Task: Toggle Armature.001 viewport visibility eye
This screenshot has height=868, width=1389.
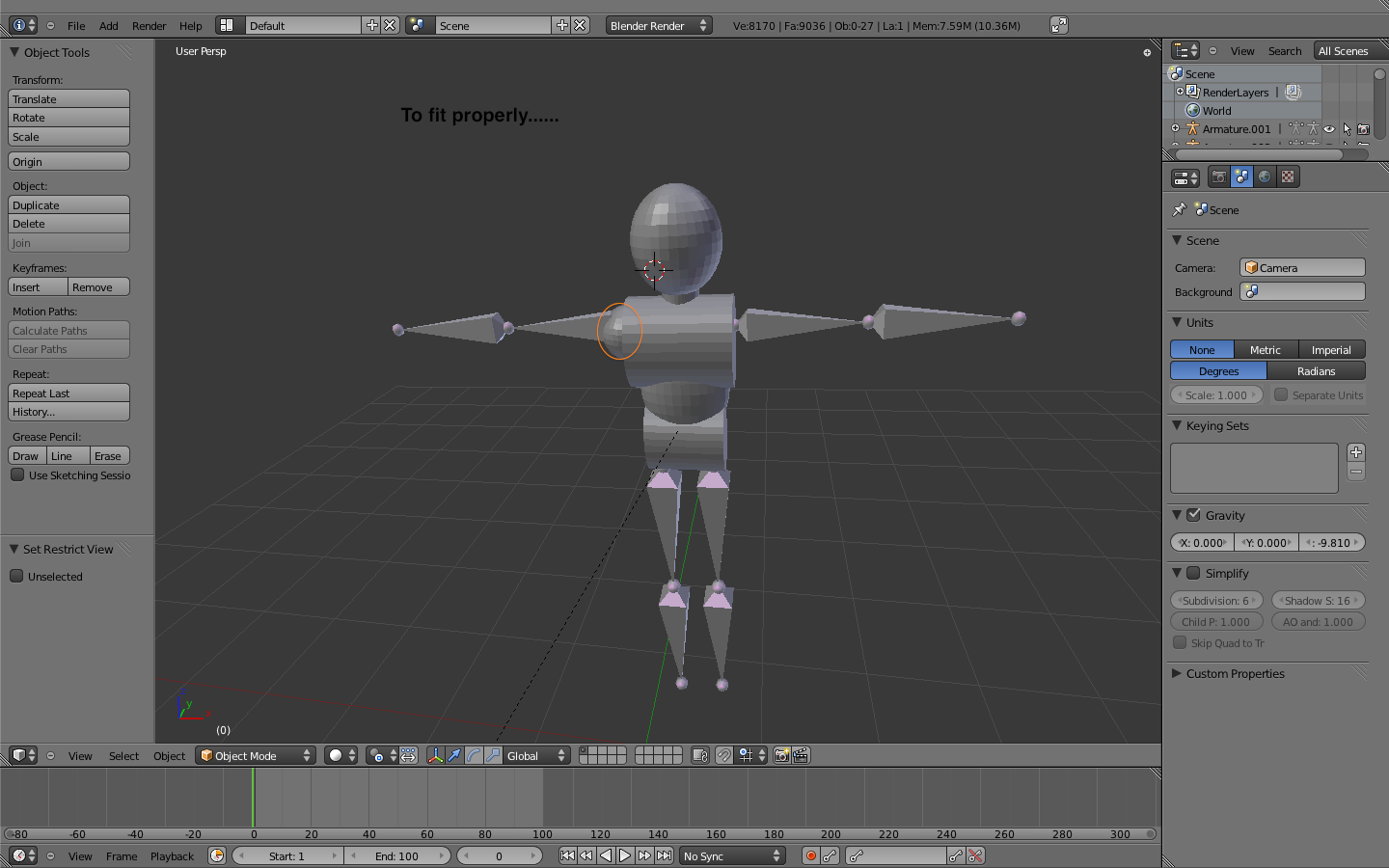Action: point(1329,128)
